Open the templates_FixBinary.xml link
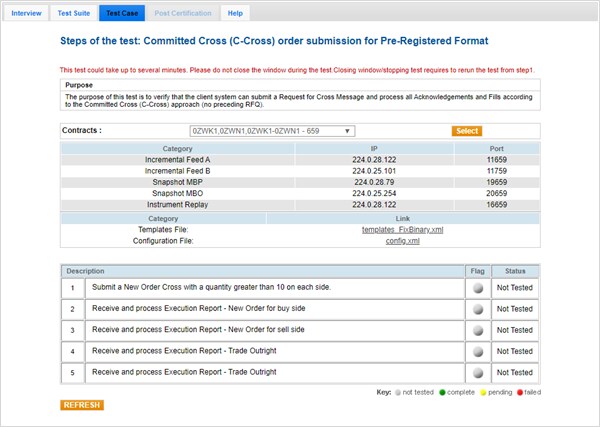This screenshot has height=427, width=600. point(387,229)
